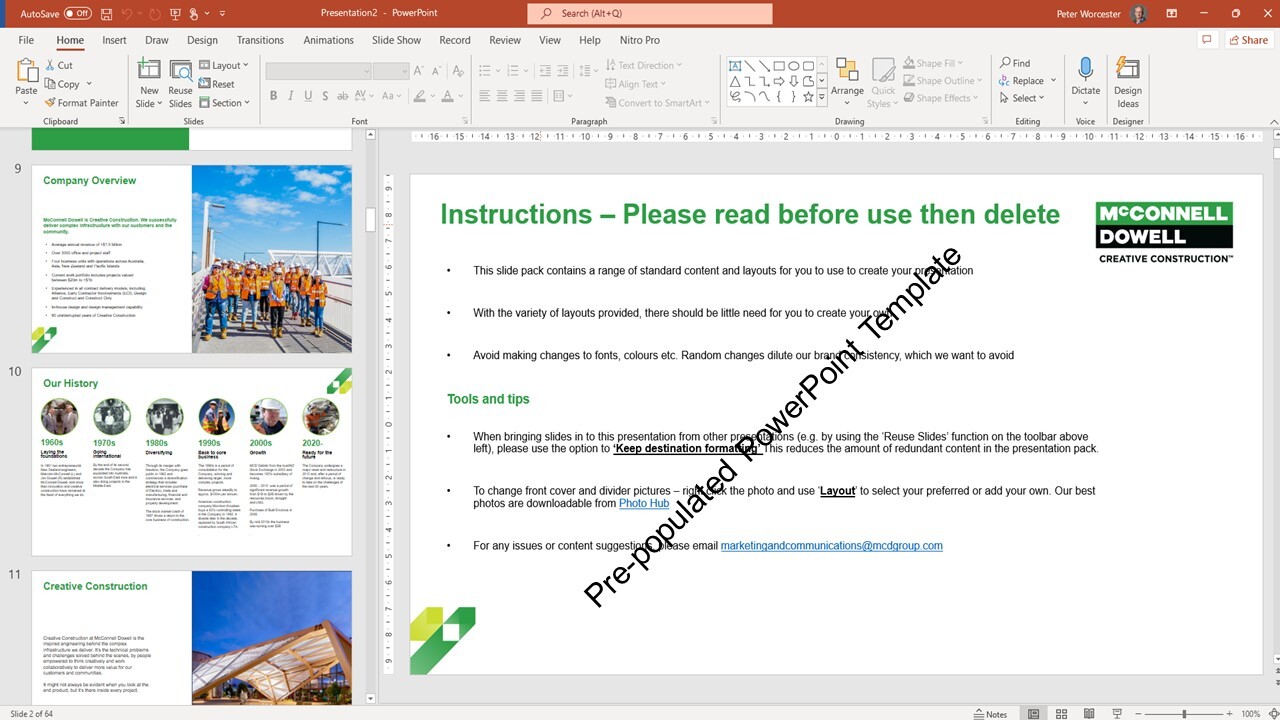Screen dimensions: 1280x720
Task: Open the font size combo box
Action: (390, 70)
